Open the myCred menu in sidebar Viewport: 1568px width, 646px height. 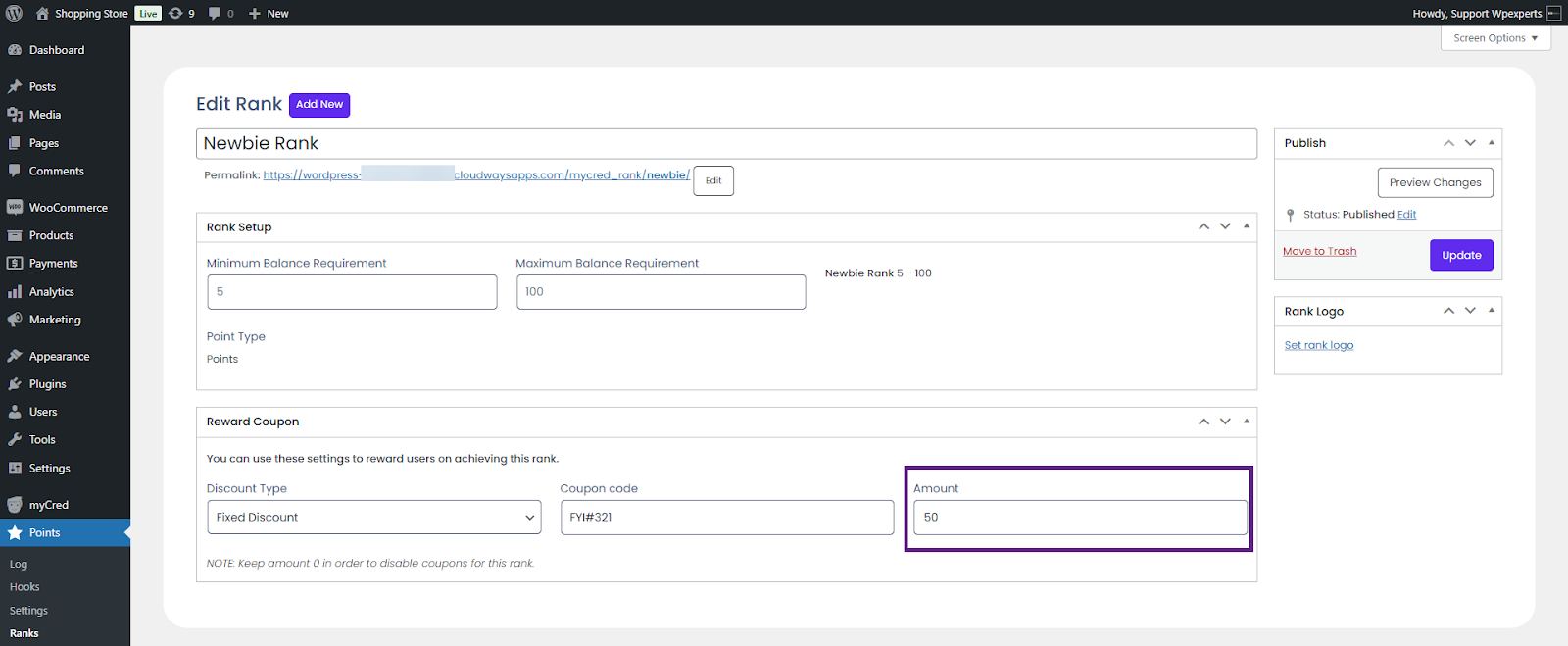[x=48, y=505]
